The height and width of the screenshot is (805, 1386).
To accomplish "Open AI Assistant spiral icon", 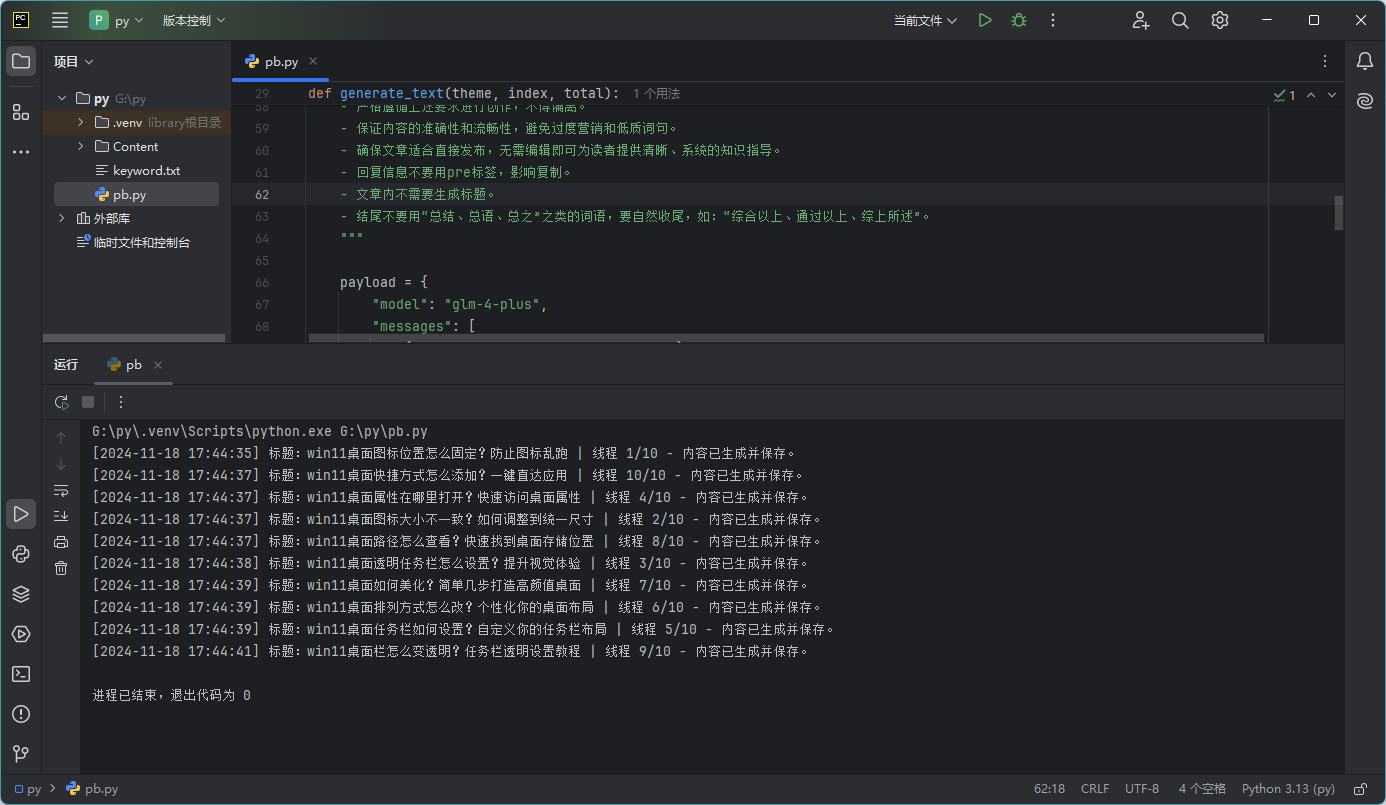I will (1365, 101).
